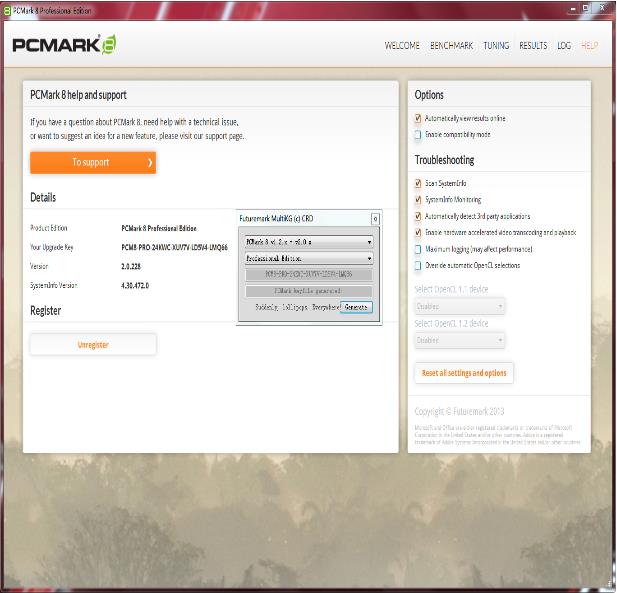
Task: Click the generated key field in keygen
Action: point(309,274)
